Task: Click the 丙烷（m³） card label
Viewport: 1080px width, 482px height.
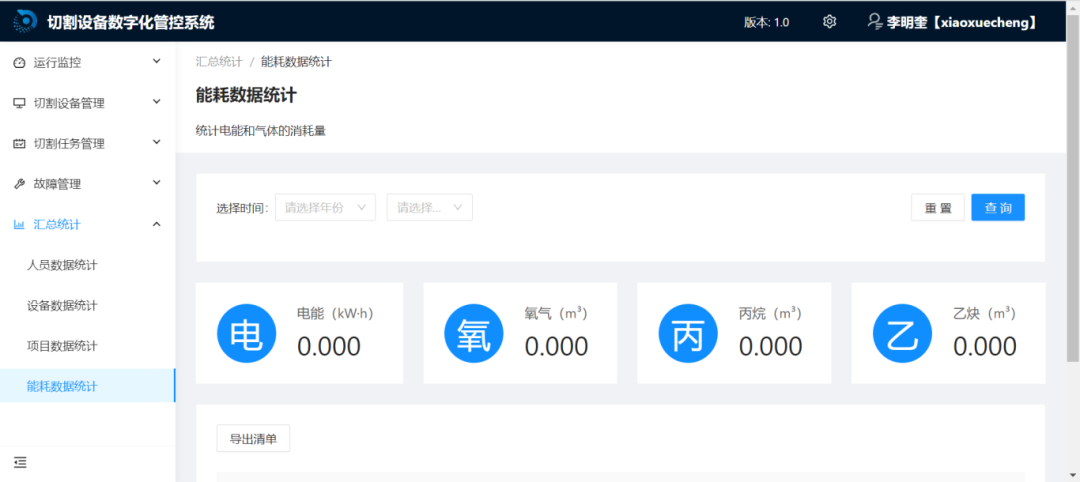Action: coord(770,314)
